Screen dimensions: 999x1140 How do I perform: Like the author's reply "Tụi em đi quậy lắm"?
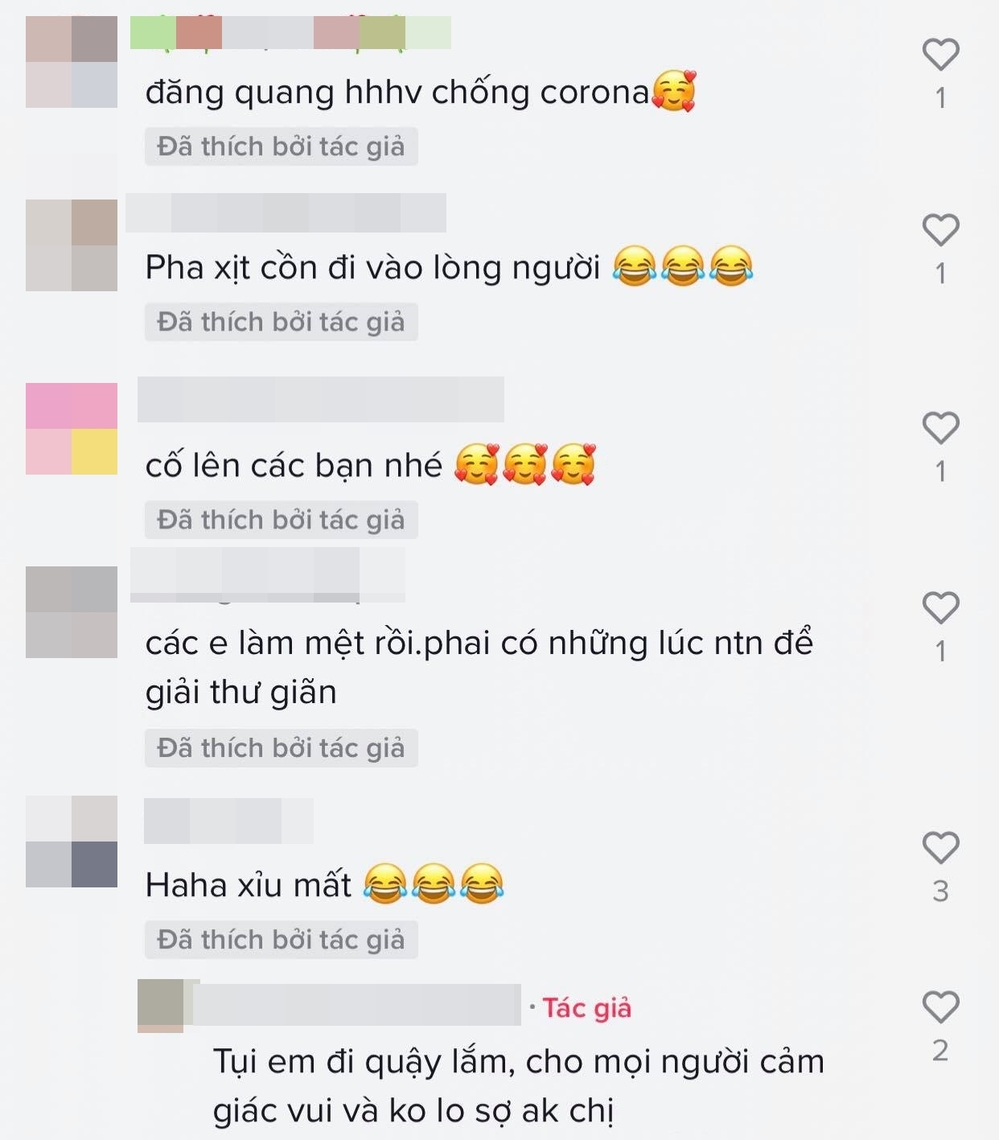[x=941, y=1007]
